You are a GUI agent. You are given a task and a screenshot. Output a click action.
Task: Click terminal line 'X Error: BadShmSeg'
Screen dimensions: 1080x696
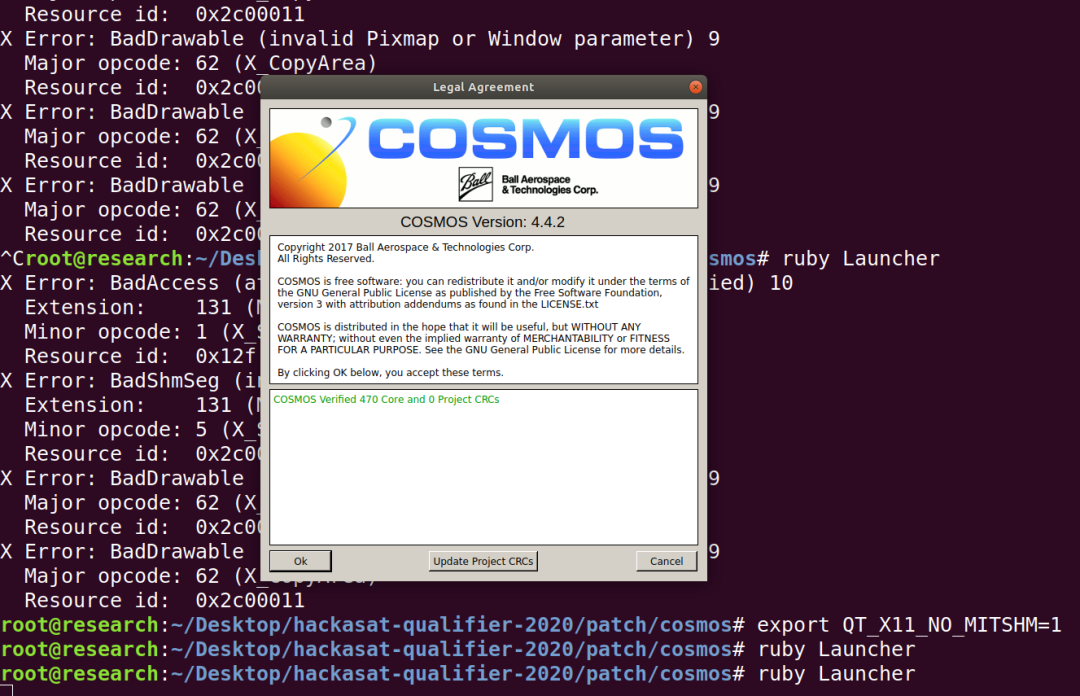(130, 380)
